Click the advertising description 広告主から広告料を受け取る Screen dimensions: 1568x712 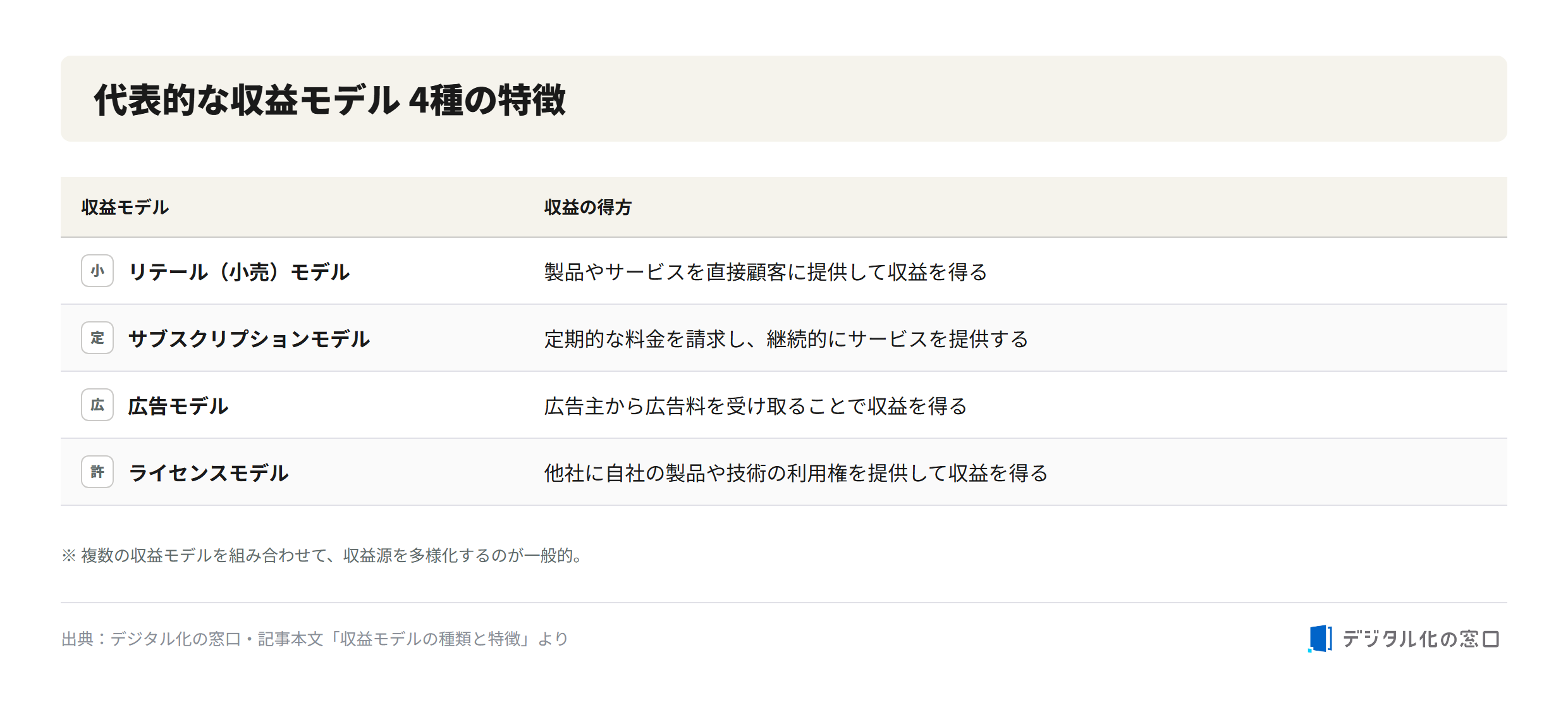pyautogui.click(x=756, y=406)
